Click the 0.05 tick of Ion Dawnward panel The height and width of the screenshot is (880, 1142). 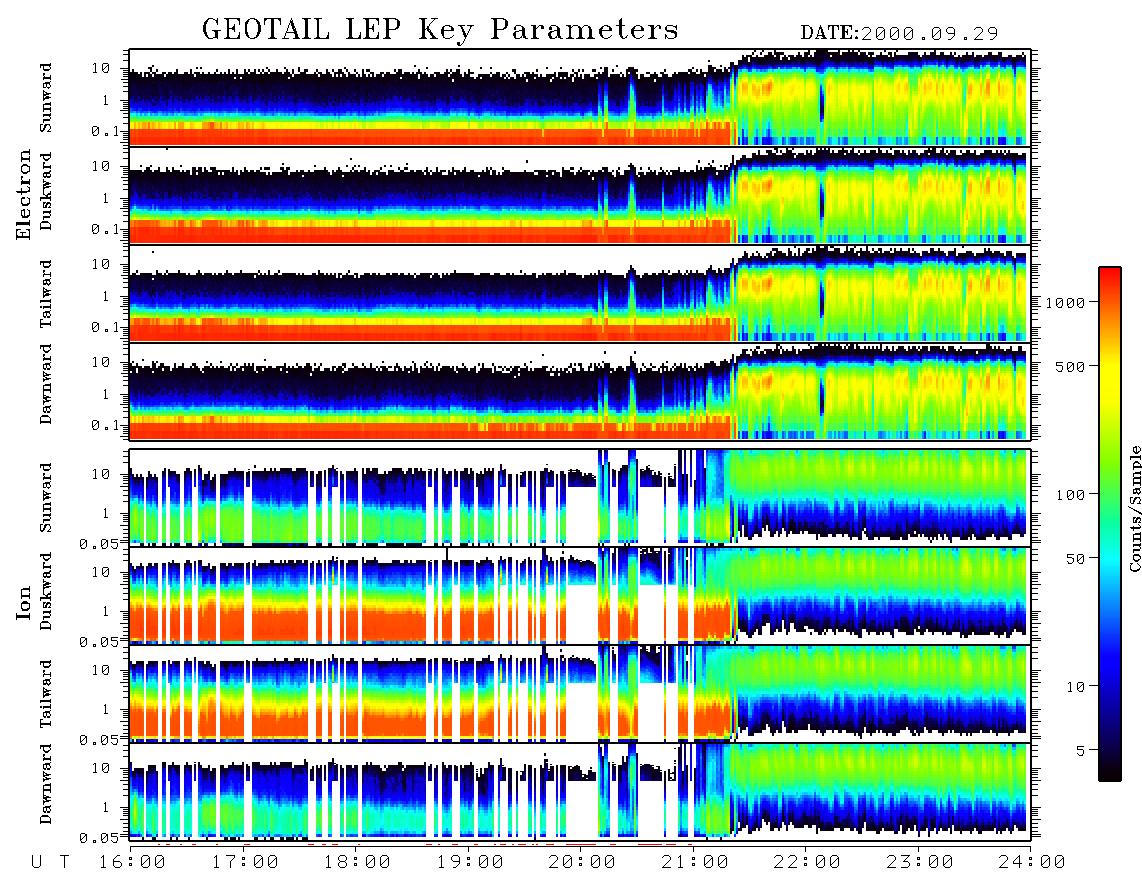click(x=101, y=838)
